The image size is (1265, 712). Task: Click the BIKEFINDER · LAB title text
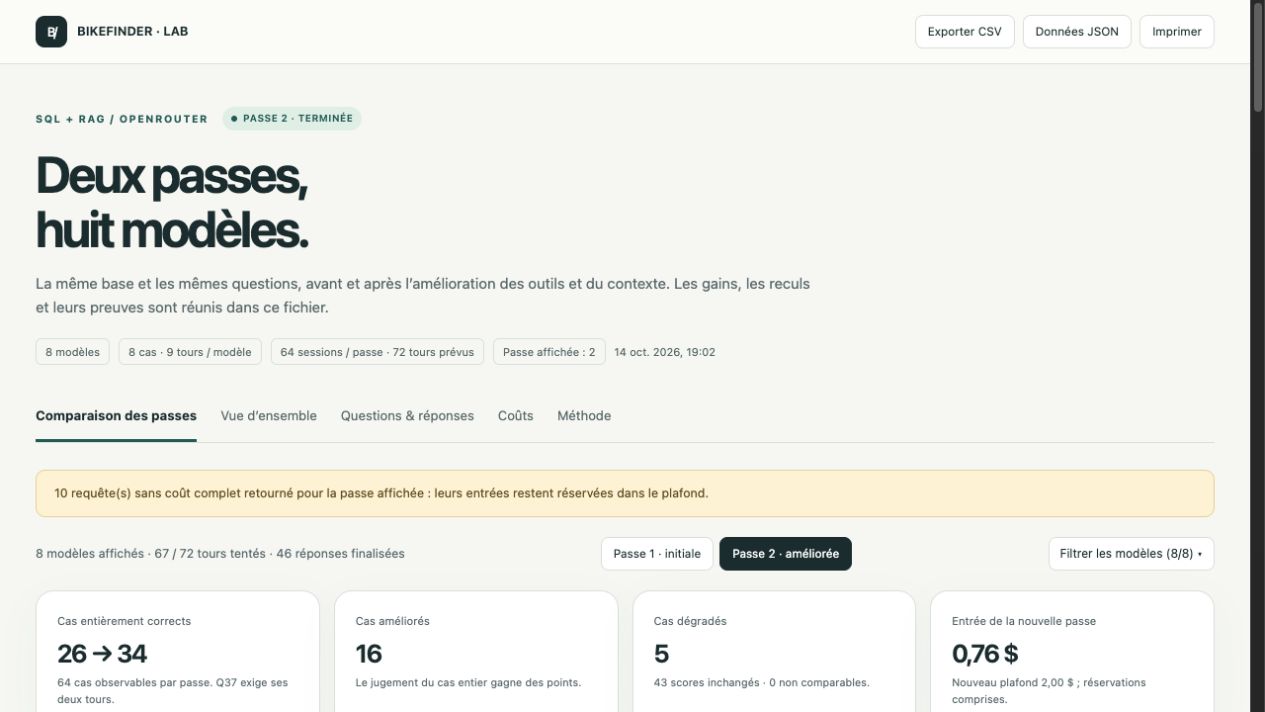click(133, 31)
